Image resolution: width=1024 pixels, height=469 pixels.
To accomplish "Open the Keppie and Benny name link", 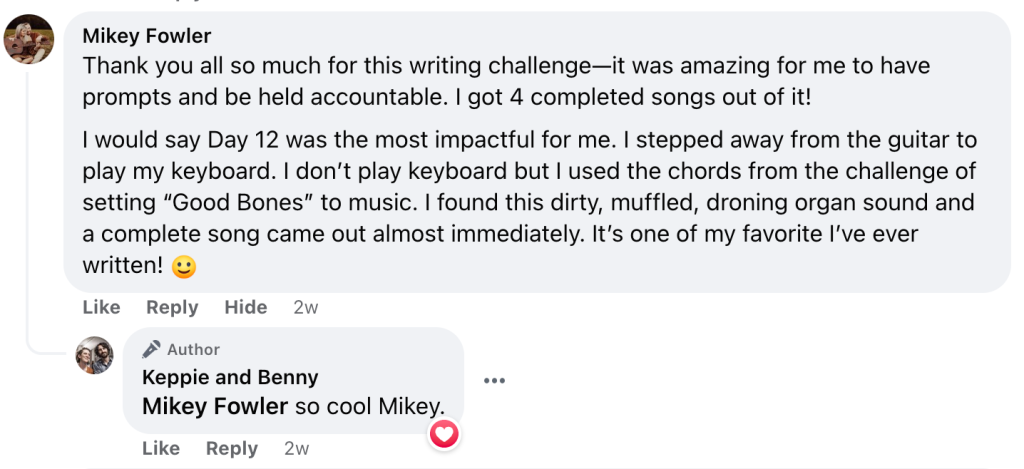I will click(x=230, y=377).
